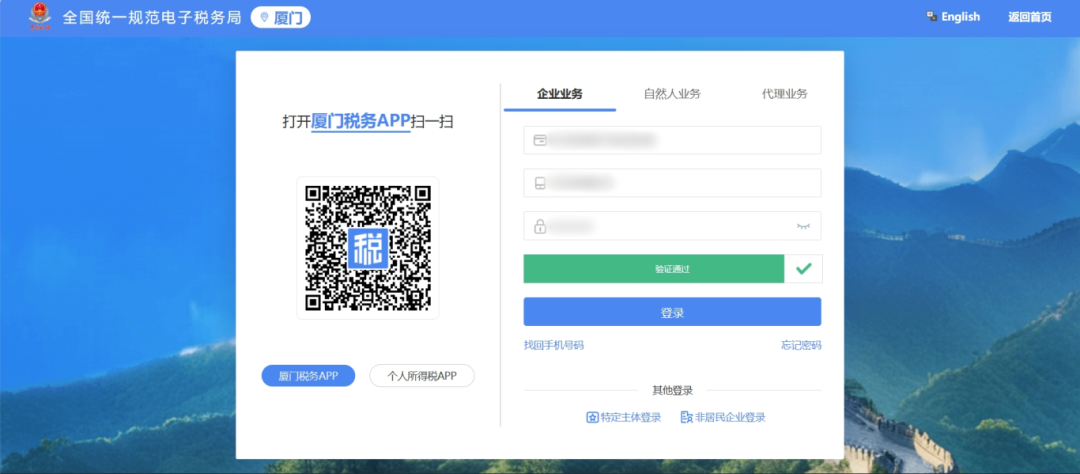Toggle password visibility eye icon
Viewport: 1080px width, 474px height.
pos(803,226)
